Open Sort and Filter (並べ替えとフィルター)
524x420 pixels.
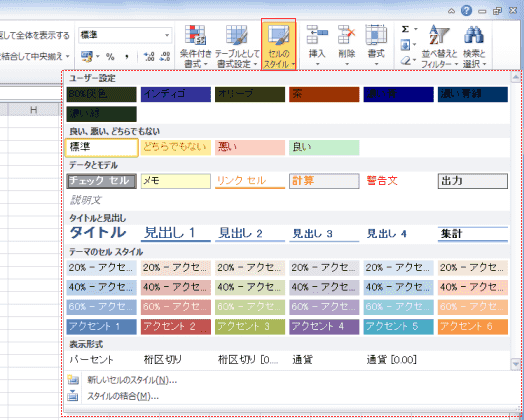[439, 45]
